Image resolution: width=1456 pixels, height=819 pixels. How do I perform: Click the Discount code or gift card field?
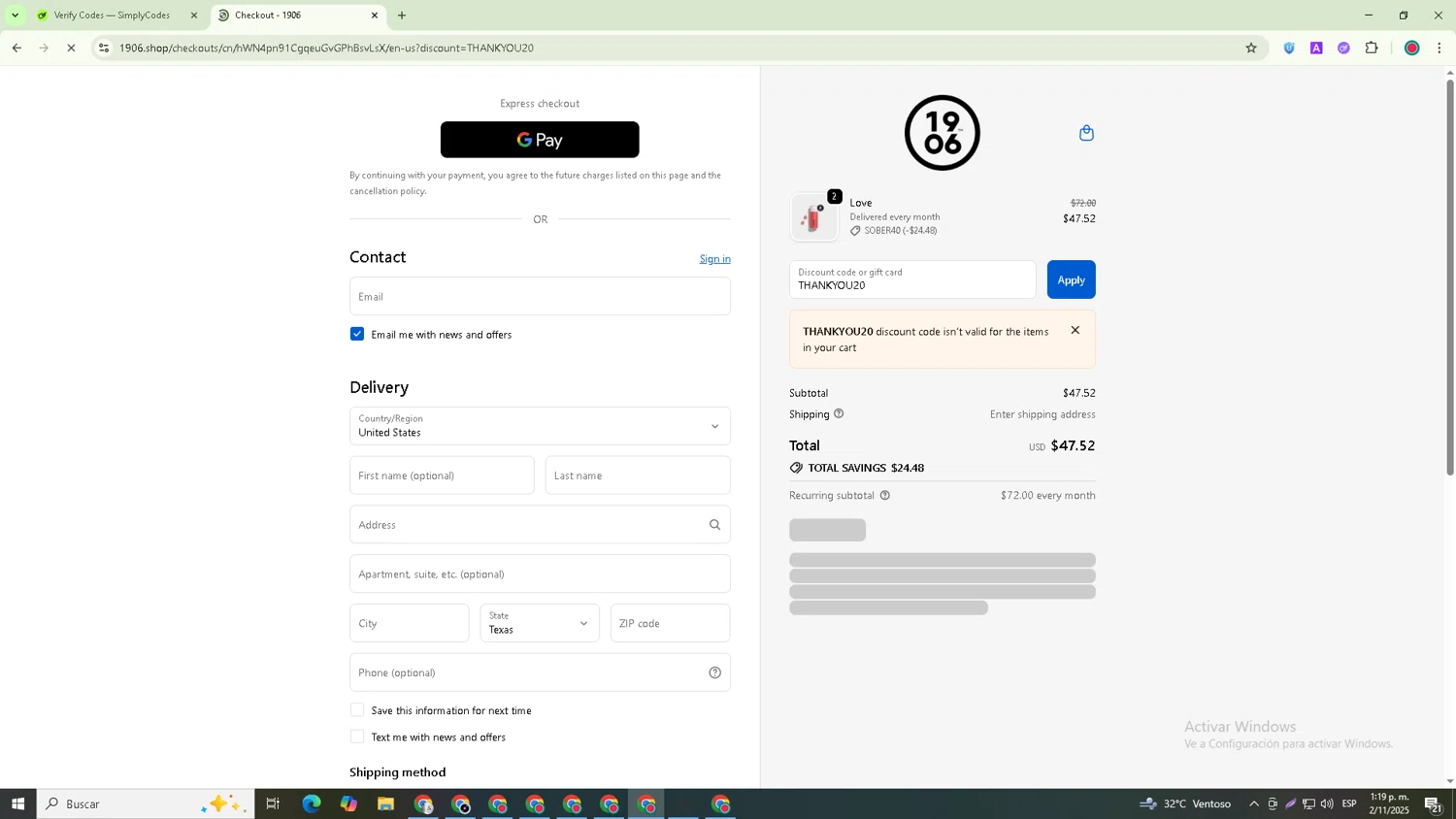click(x=912, y=279)
